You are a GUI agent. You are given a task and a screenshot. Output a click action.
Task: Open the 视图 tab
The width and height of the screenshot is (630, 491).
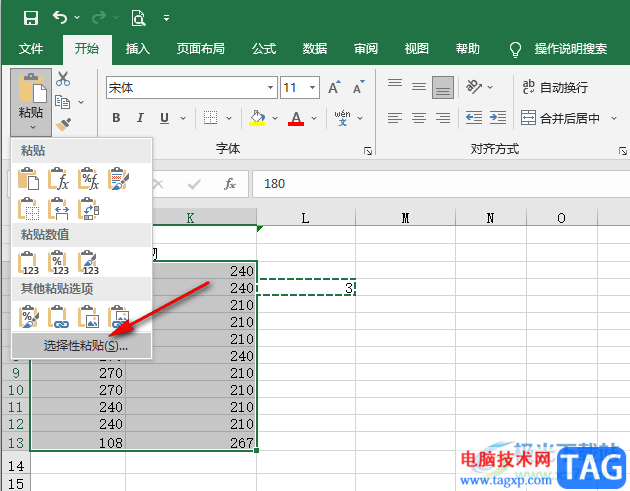coord(417,49)
